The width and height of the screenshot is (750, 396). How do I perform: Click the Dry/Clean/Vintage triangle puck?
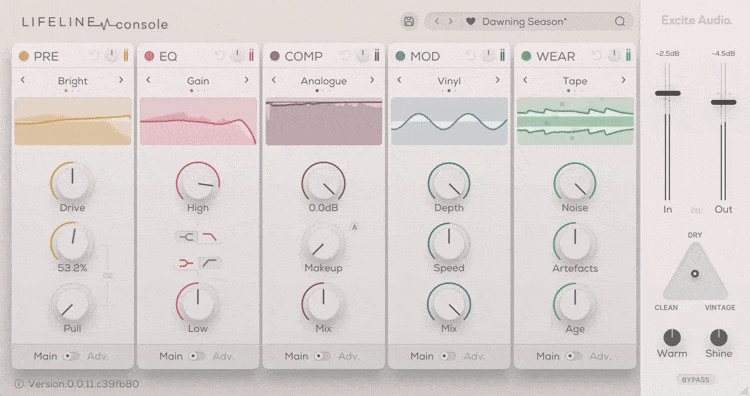[x=695, y=274]
